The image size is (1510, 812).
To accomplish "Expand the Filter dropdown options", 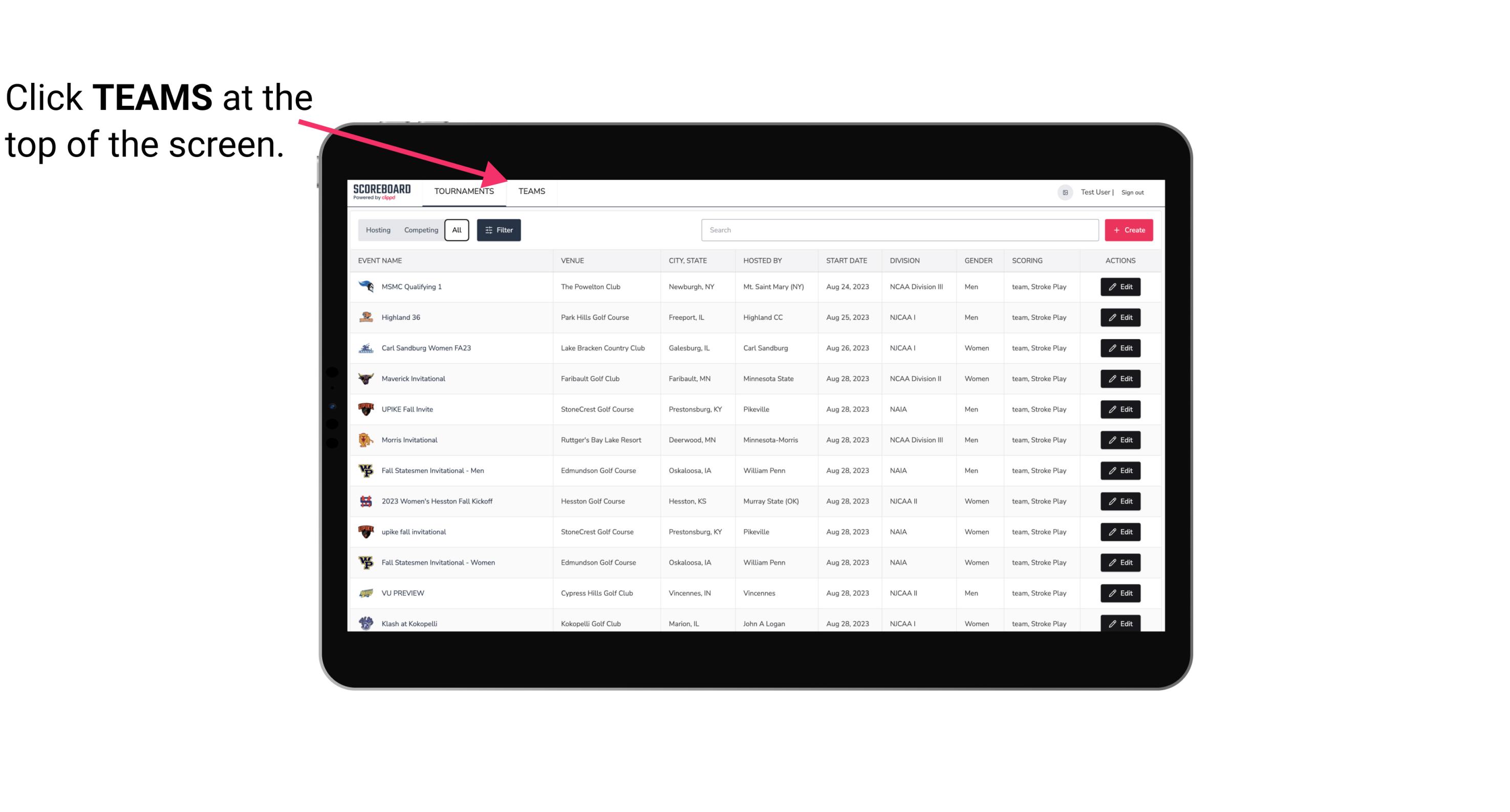I will (498, 230).
